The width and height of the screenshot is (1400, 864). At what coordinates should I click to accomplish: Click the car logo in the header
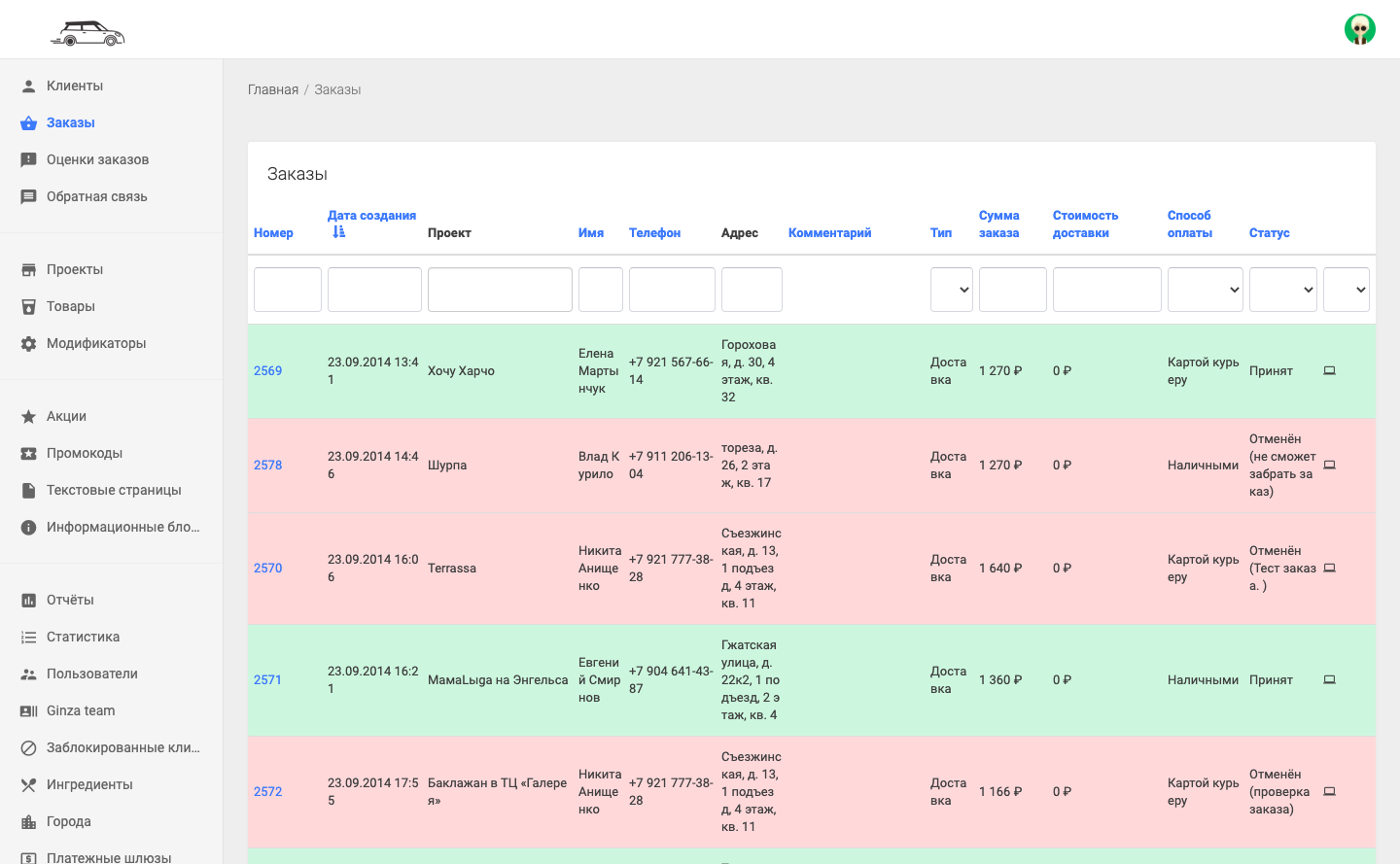pos(87,33)
